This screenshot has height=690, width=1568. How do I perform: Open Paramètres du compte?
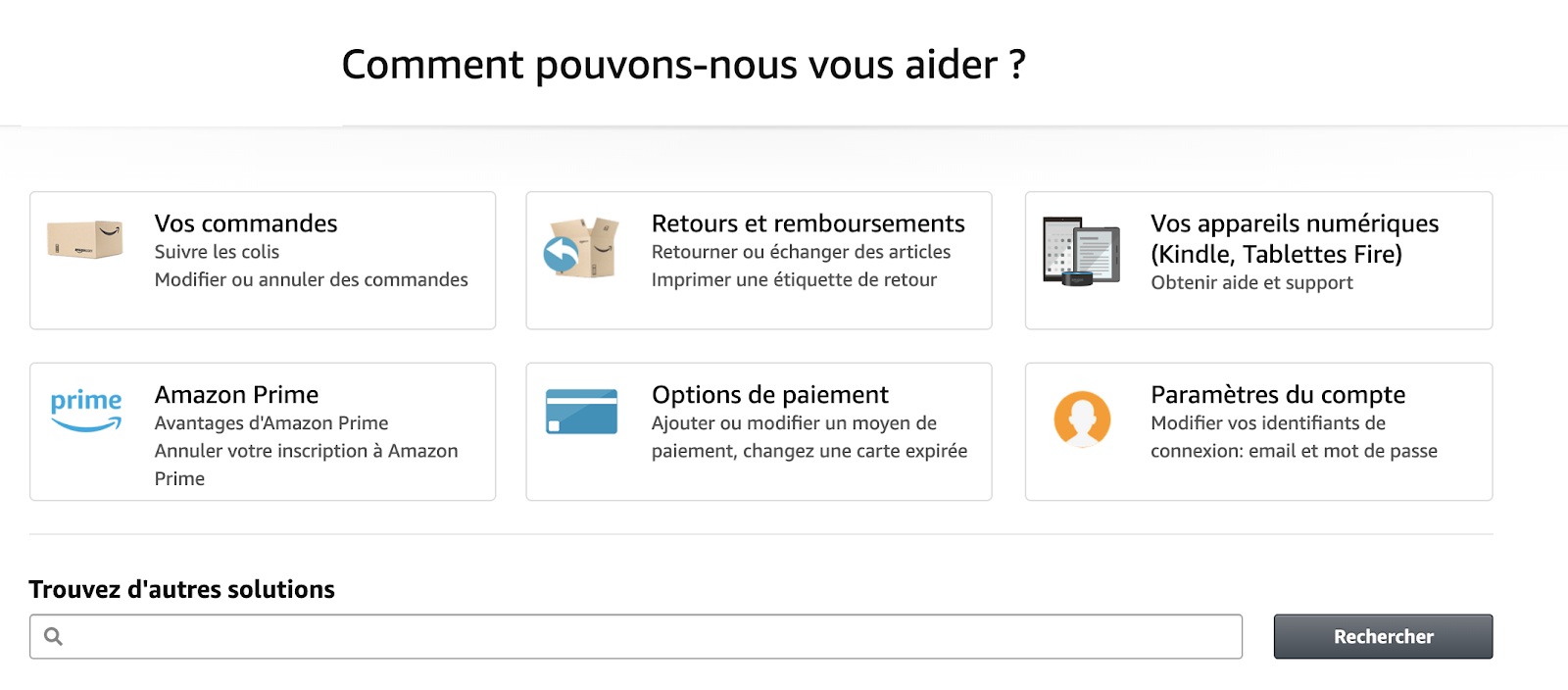pos(1277,394)
